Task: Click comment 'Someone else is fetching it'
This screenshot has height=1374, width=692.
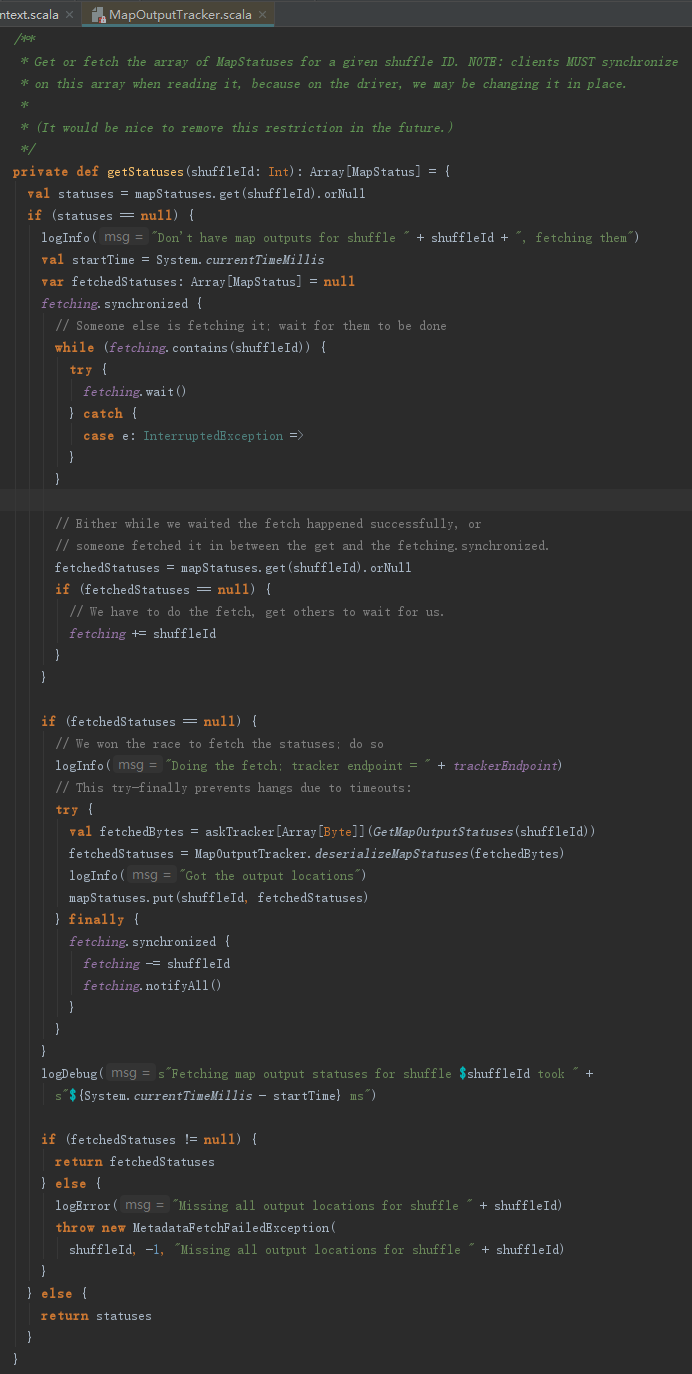Action: coord(251,326)
